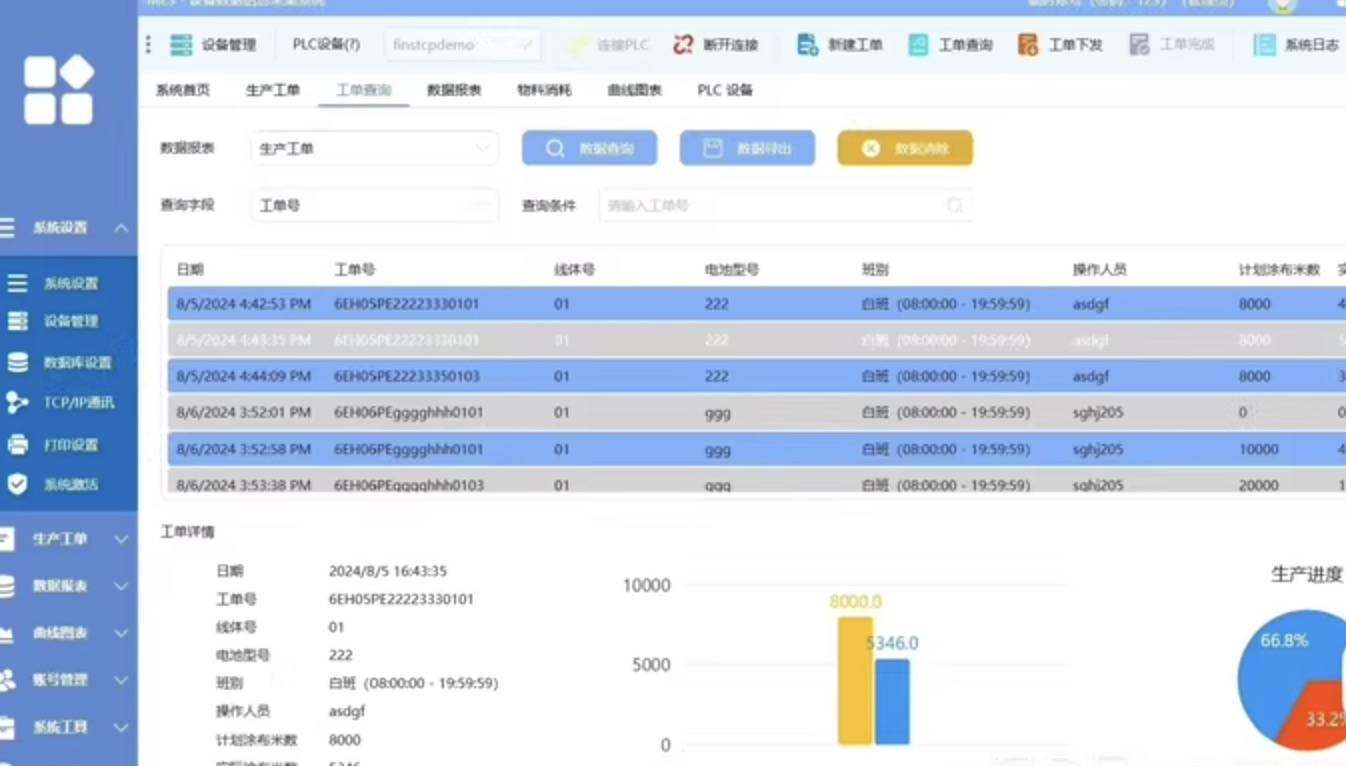Viewport: 1346px width, 766px height.
Task: Click the 断开连接 disconnect icon
Action: coord(683,45)
